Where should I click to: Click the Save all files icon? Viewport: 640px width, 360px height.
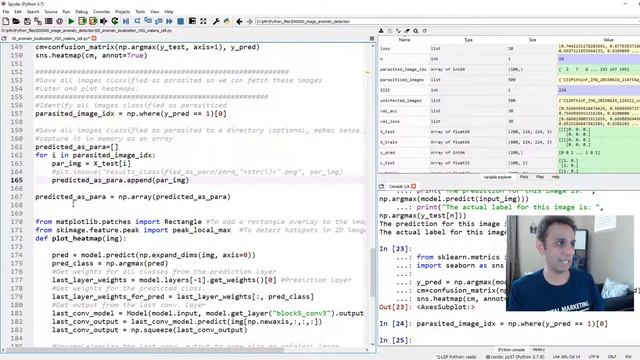point(38,21)
